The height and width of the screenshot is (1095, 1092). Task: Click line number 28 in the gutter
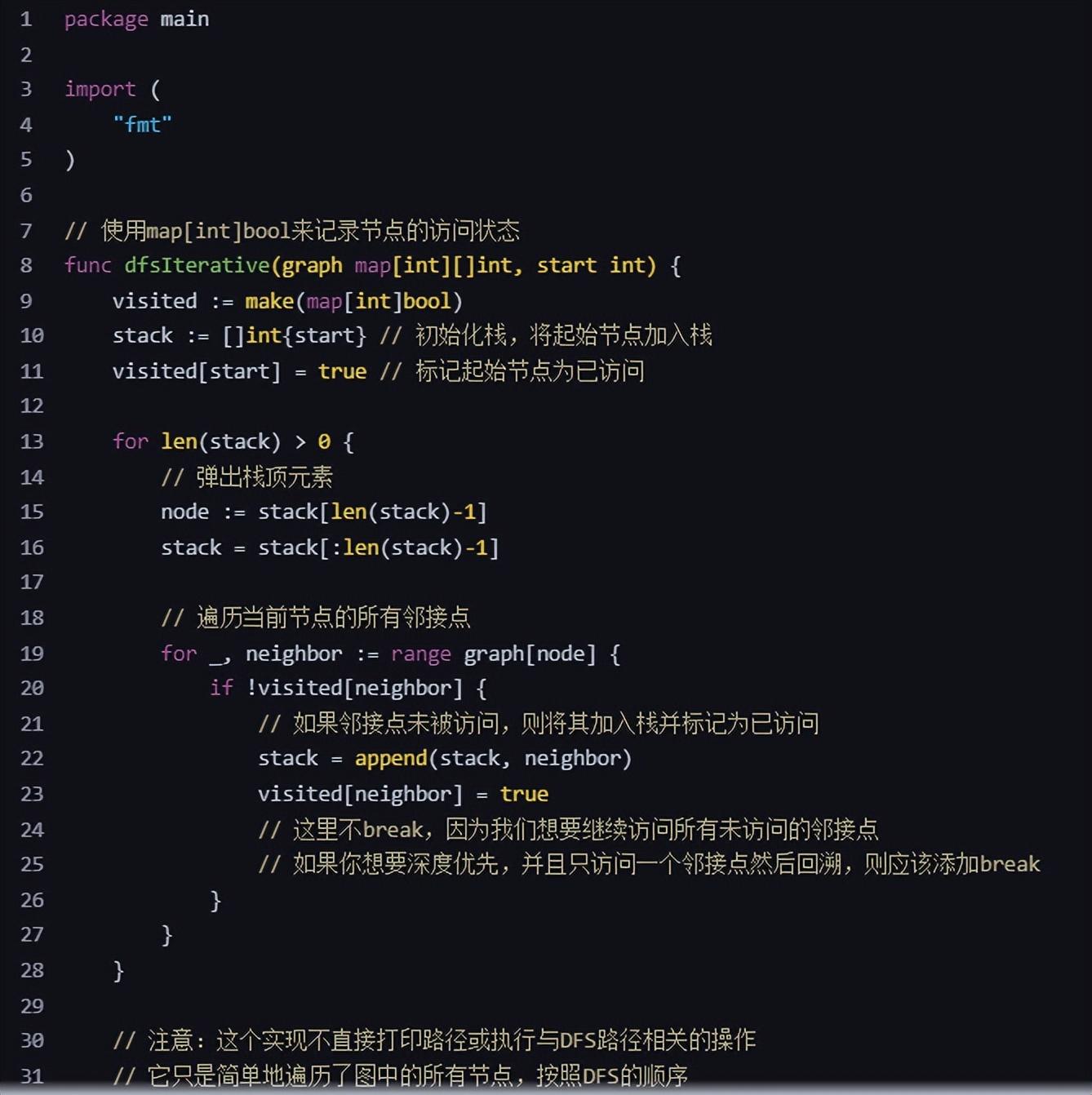(x=32, y=970)
